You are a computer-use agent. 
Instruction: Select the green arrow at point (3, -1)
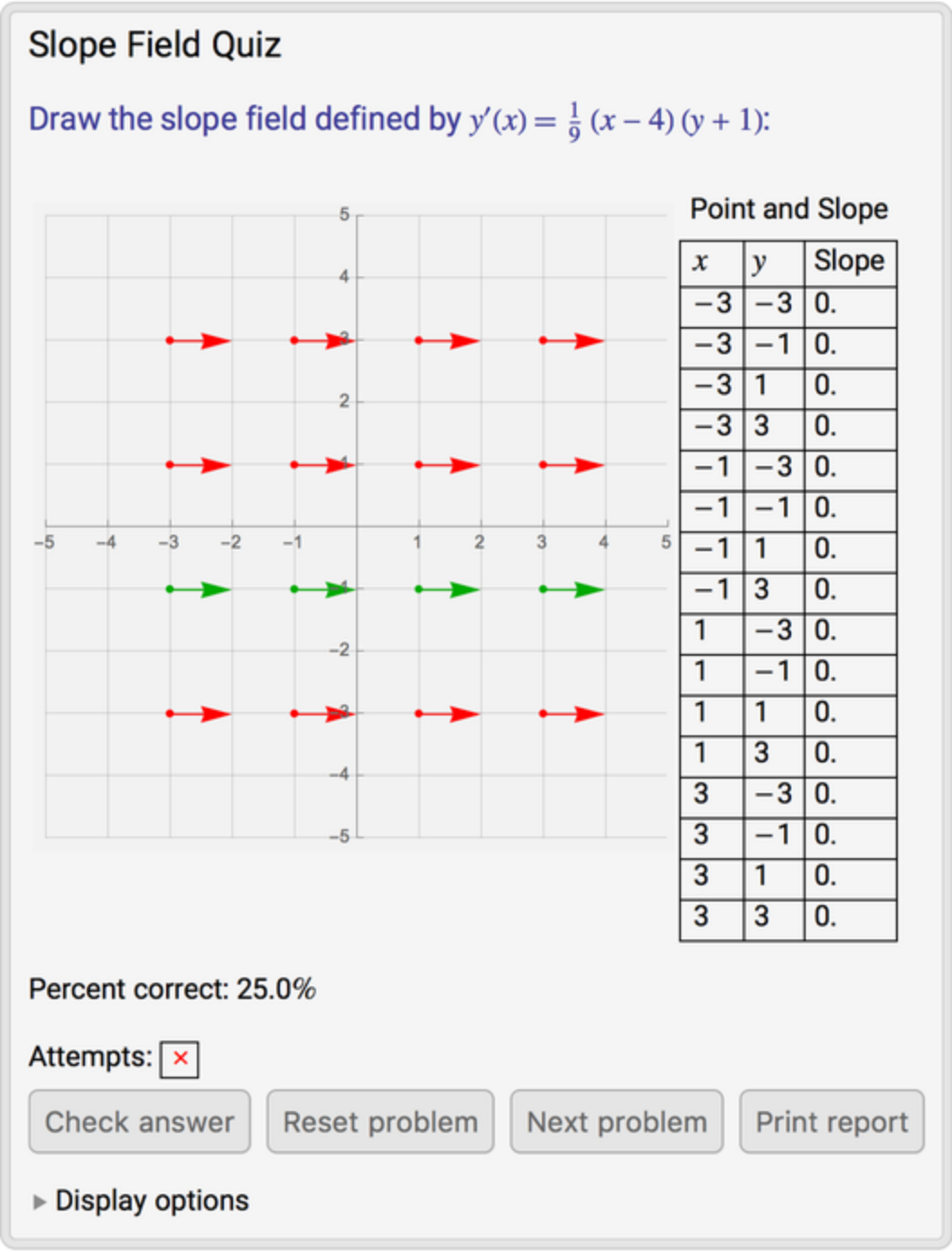pos(573,590)
